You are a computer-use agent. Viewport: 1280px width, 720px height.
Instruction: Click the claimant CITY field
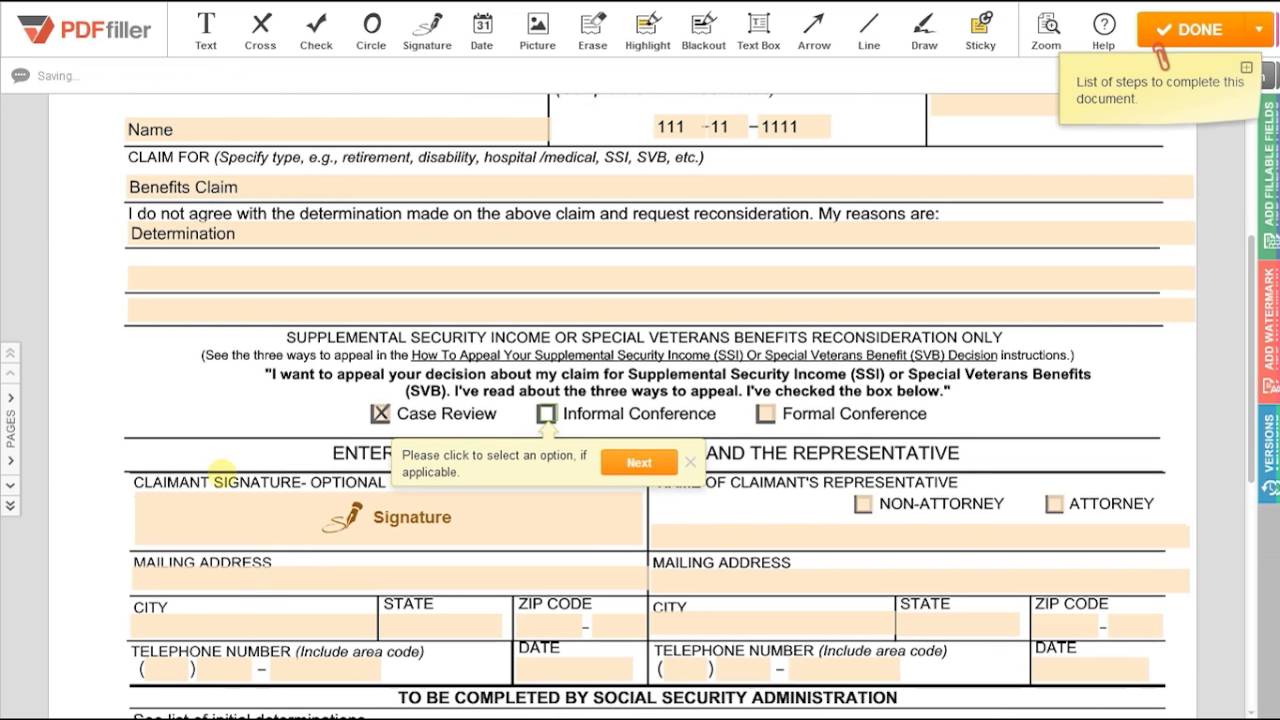[x=252, y=627]
